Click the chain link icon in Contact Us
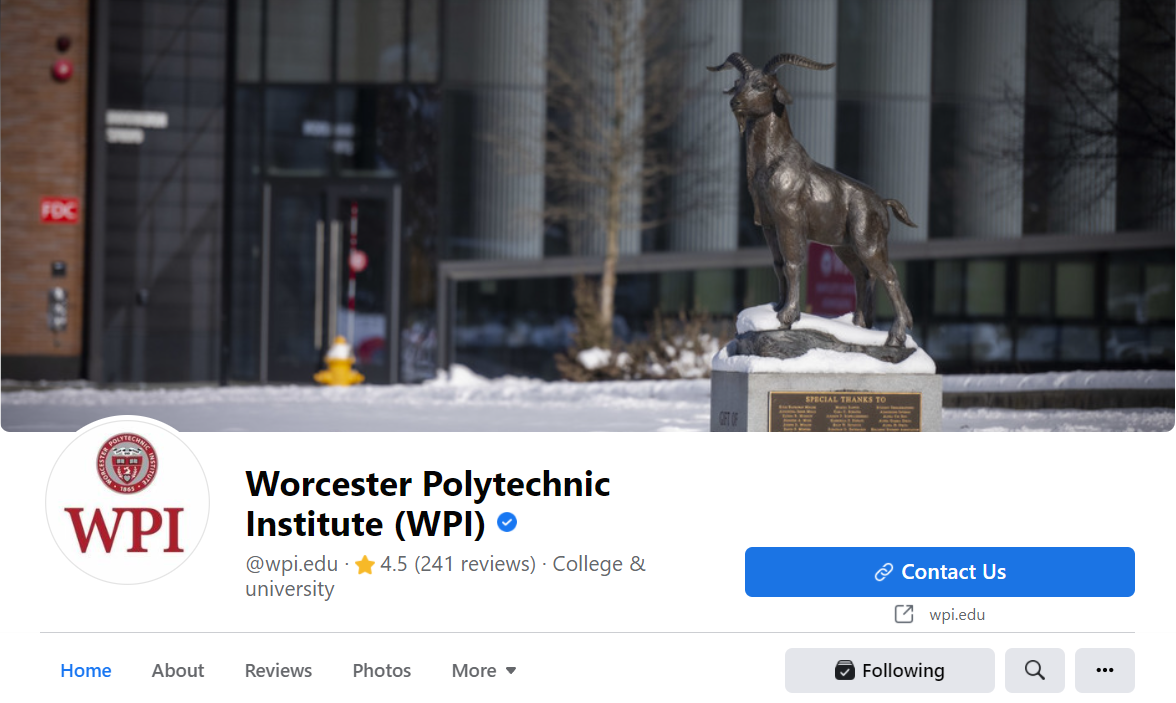Image resolution: width=1176 pixels, height=703 pixels. point(884,572)
